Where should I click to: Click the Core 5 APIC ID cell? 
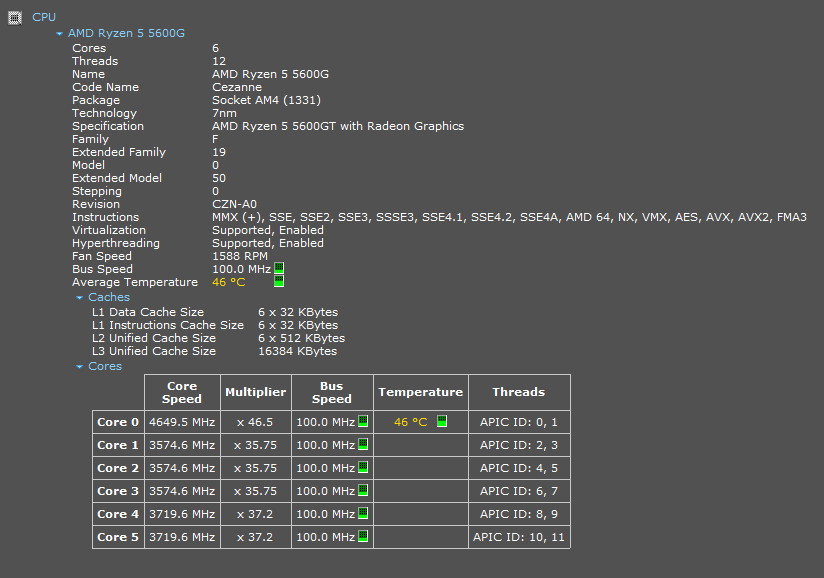tap(518, 537)
